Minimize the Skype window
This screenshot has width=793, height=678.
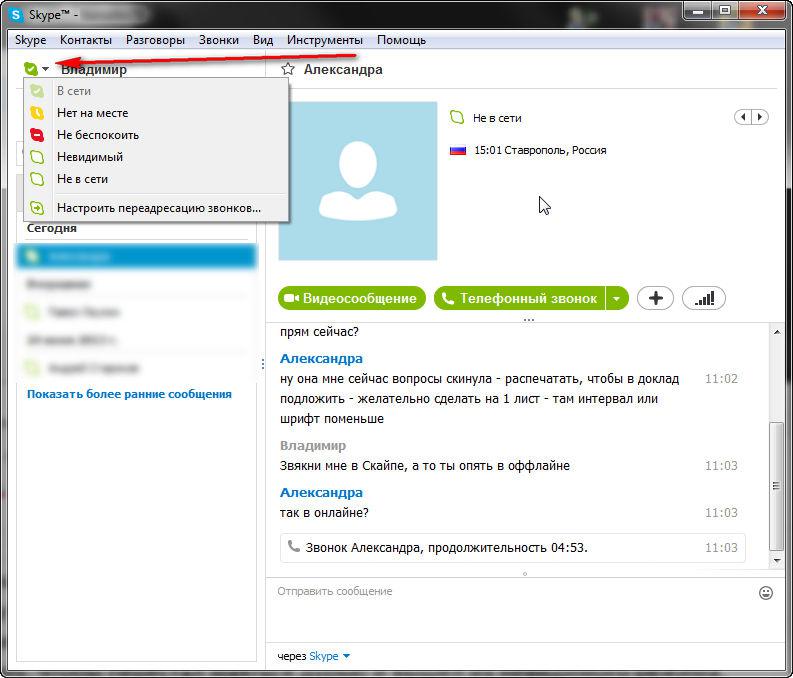698,11
